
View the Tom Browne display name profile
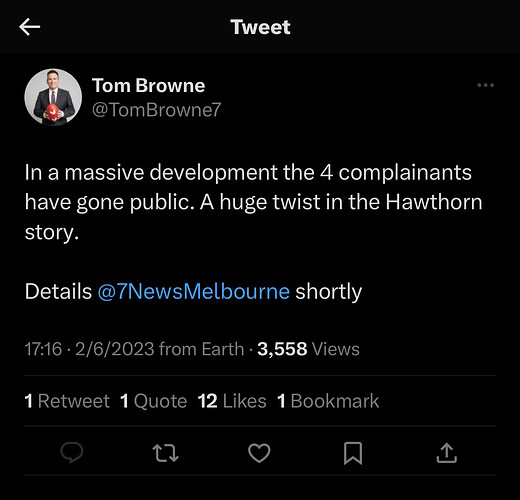point(148,85)
